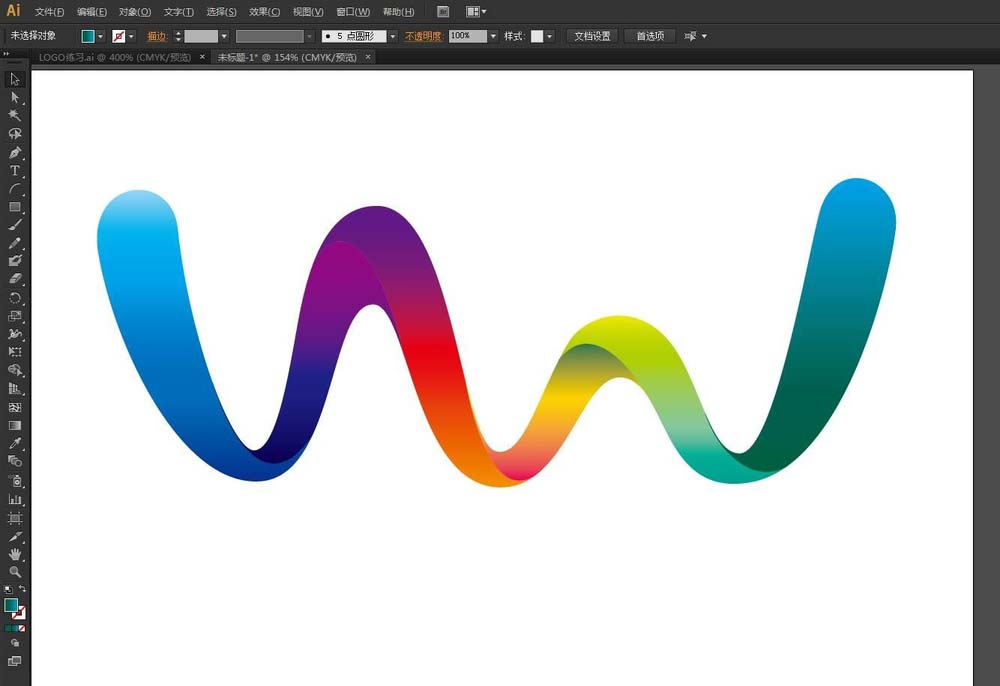Image resolution: width=1000 pixels, height=686 pixels.
Task: Select the Lasso tool
Action: click(15, 134)
